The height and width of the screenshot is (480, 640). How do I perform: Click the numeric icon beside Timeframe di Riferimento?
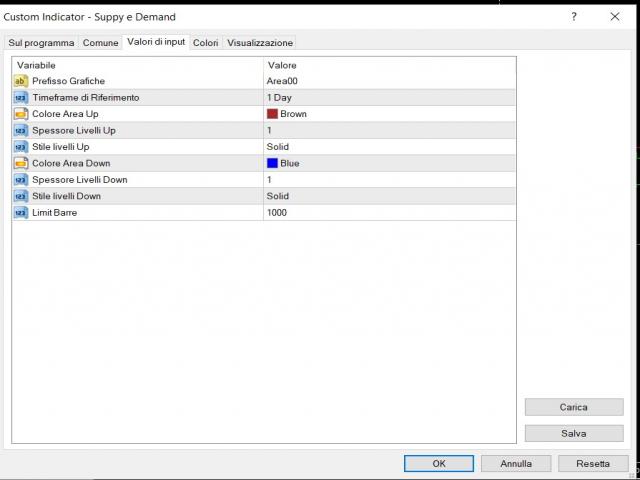21,98
